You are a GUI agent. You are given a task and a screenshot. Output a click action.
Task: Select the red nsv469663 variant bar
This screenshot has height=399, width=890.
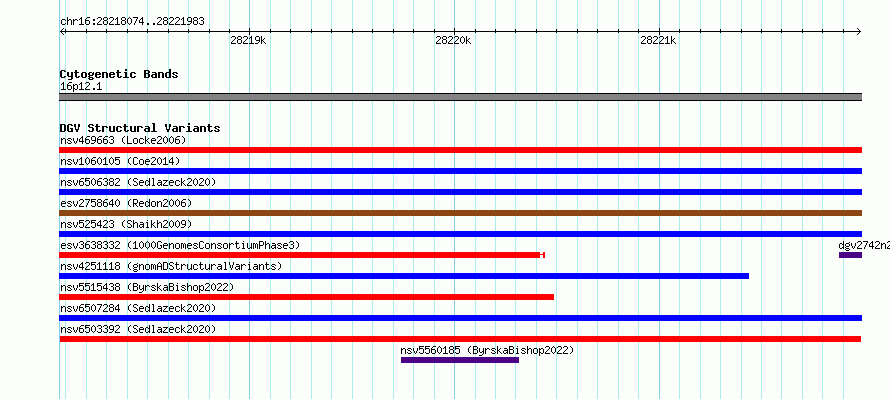coord(460,150)
